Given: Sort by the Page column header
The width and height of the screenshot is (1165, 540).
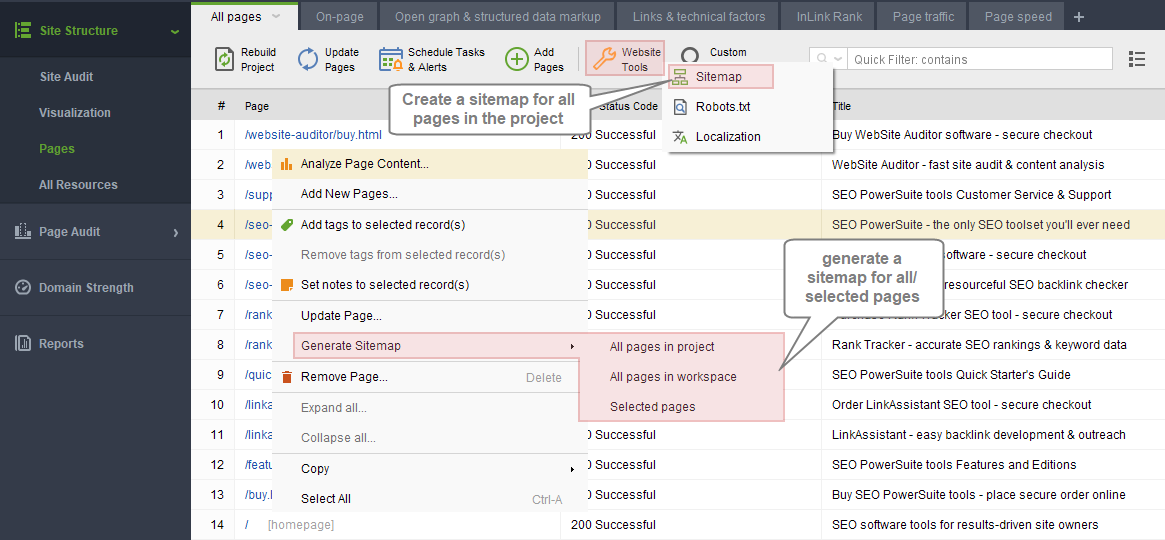Looking at the screenshot, I should pyautogui.click(x=256, y=106).
